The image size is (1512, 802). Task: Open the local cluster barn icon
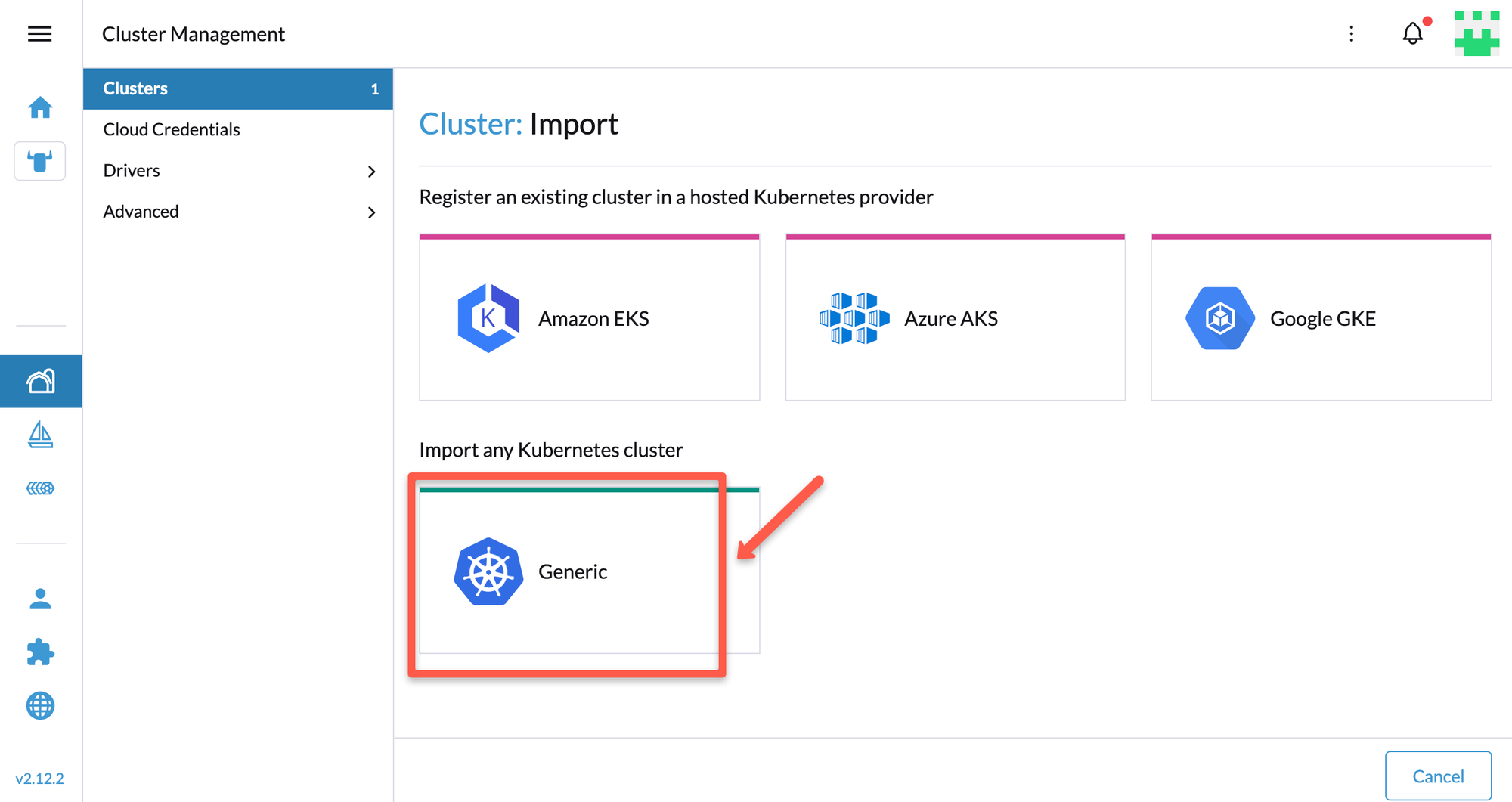click(x=39, y=381)
